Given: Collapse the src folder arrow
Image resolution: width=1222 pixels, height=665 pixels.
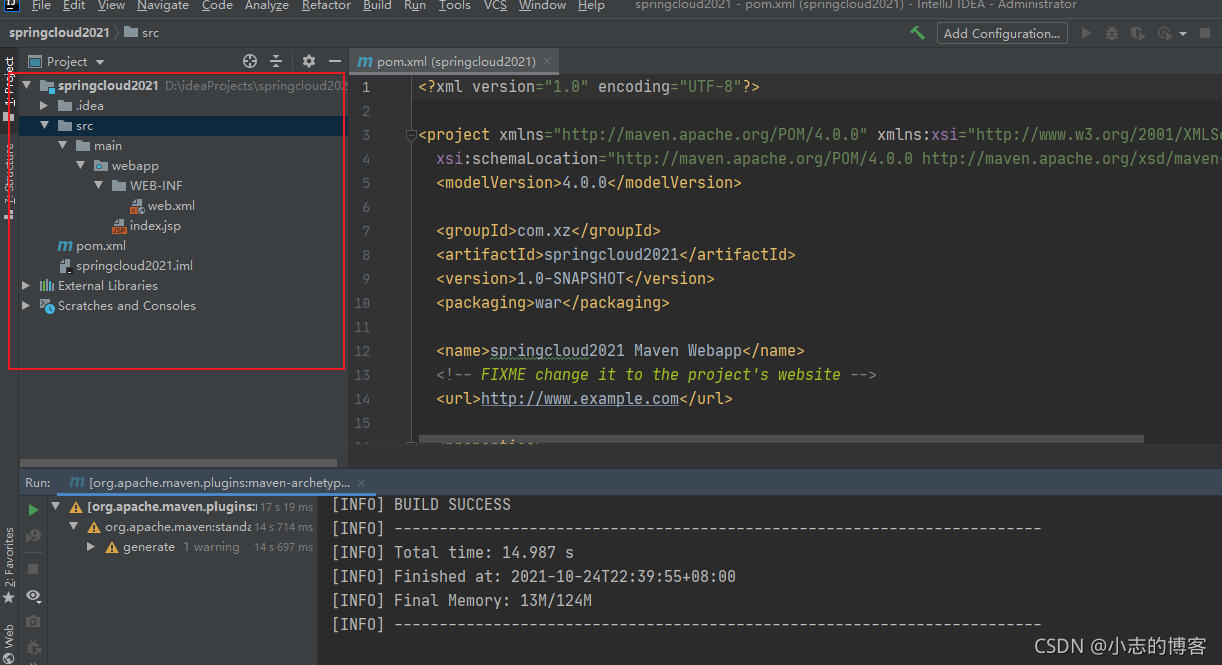Looking at the screenshot, I should coord(44,125).
